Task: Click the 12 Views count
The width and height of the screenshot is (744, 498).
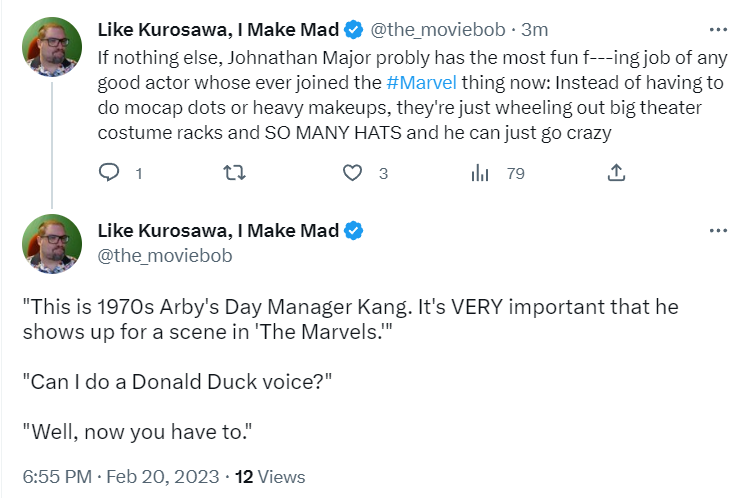Action: pos(270,477)
